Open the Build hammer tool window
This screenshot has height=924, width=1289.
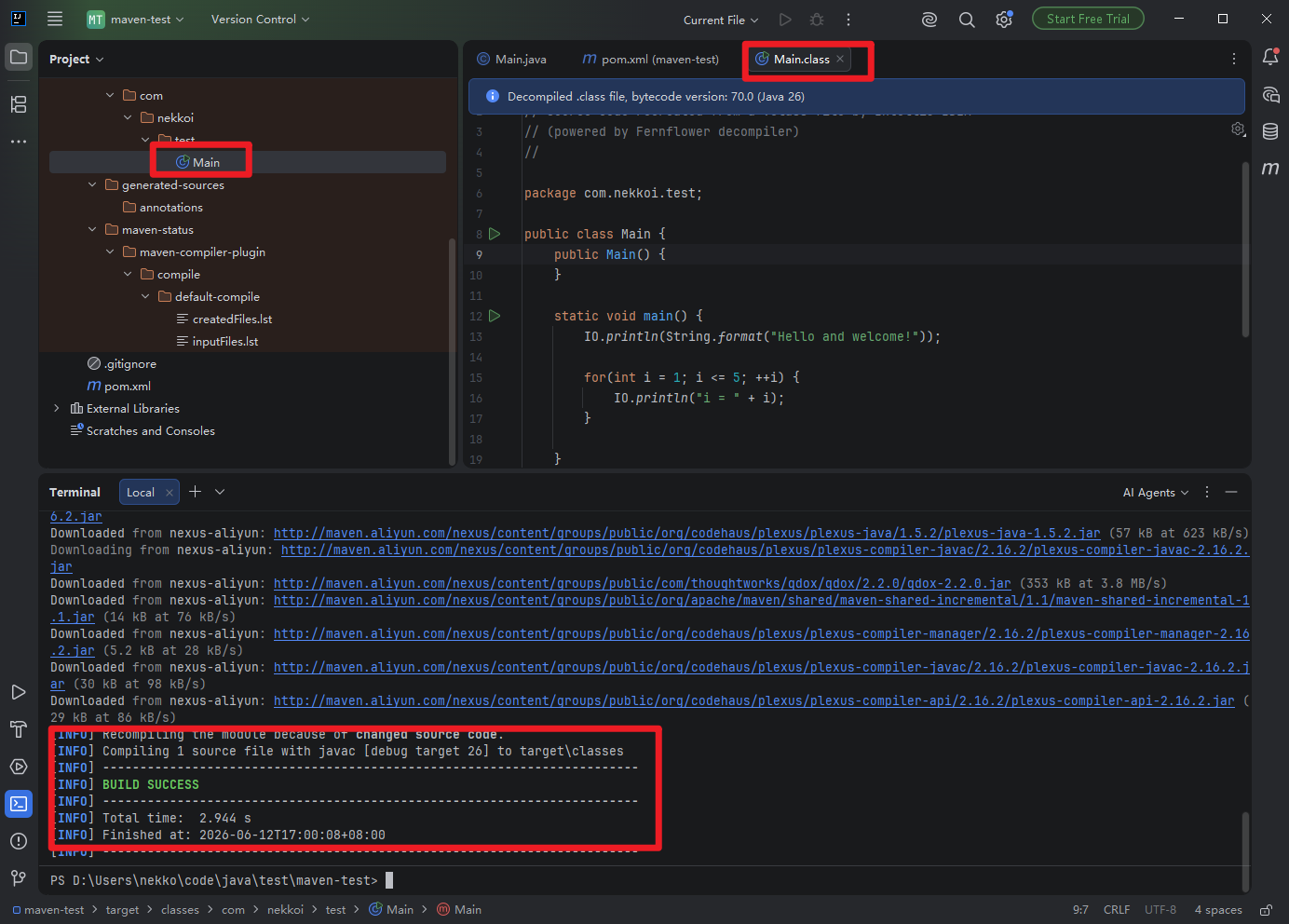pos(19,729)
